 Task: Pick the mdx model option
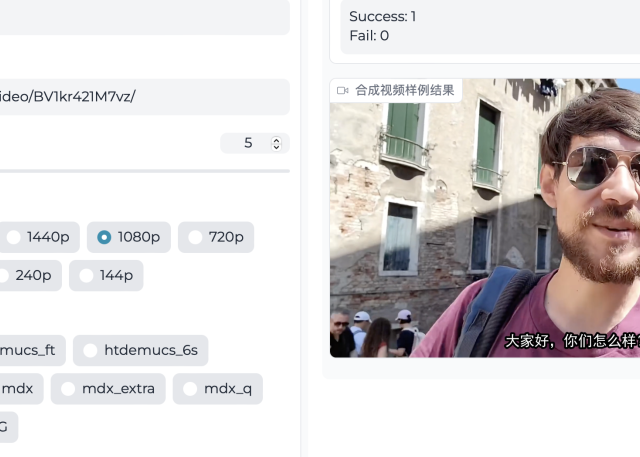[18, 388]
